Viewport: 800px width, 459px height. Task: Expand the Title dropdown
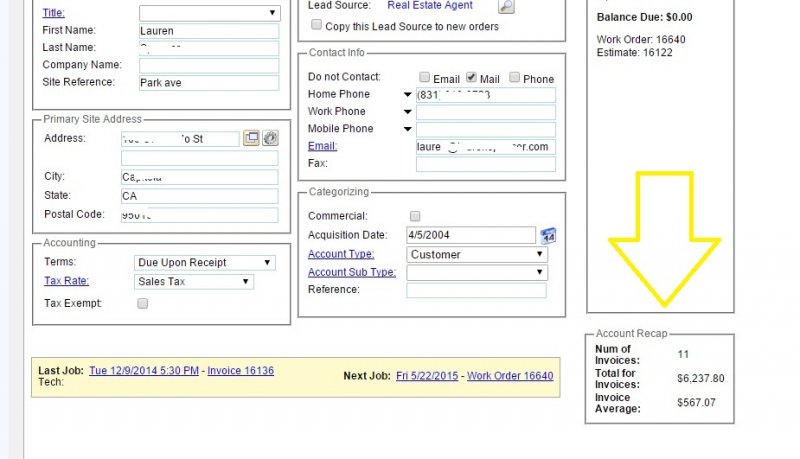(x=209, y=13)
